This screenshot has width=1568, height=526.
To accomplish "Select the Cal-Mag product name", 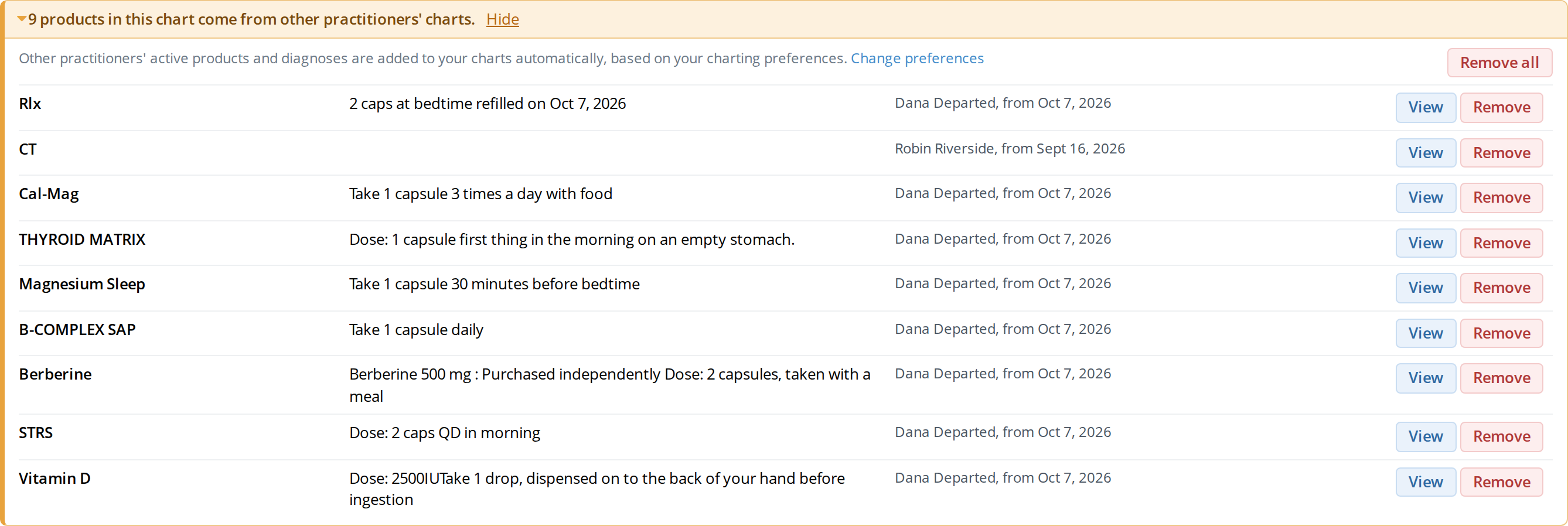I will click(49, 194).
